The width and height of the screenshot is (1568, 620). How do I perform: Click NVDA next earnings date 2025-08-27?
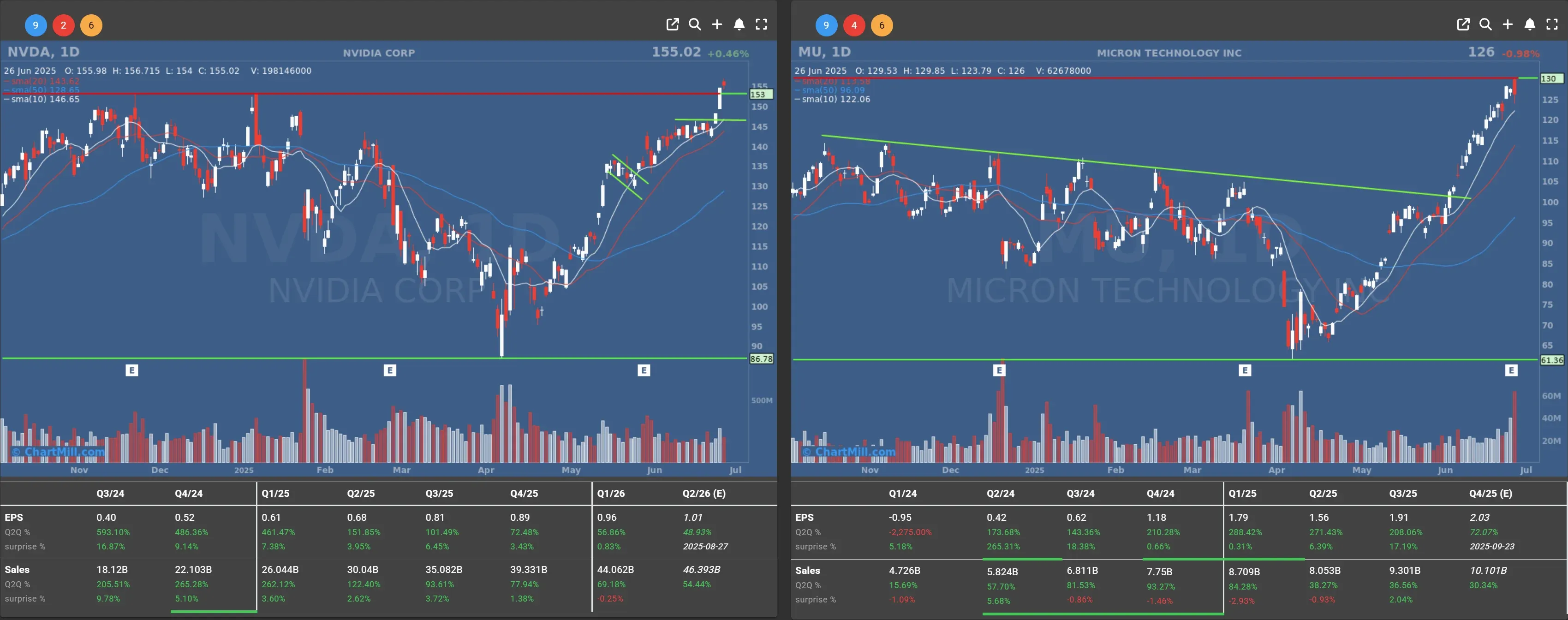pyautogui.click(x=705, y=546)
